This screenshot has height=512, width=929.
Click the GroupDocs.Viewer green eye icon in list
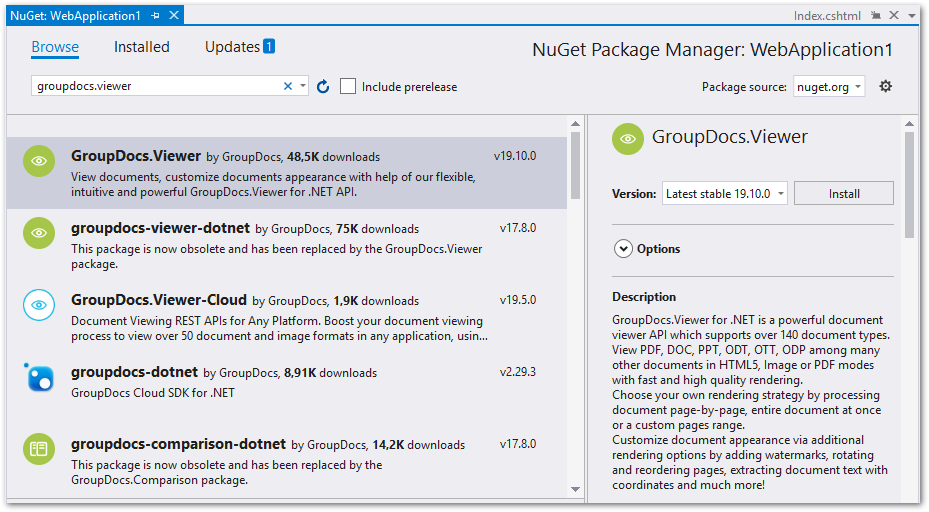(x=38, y=161)
